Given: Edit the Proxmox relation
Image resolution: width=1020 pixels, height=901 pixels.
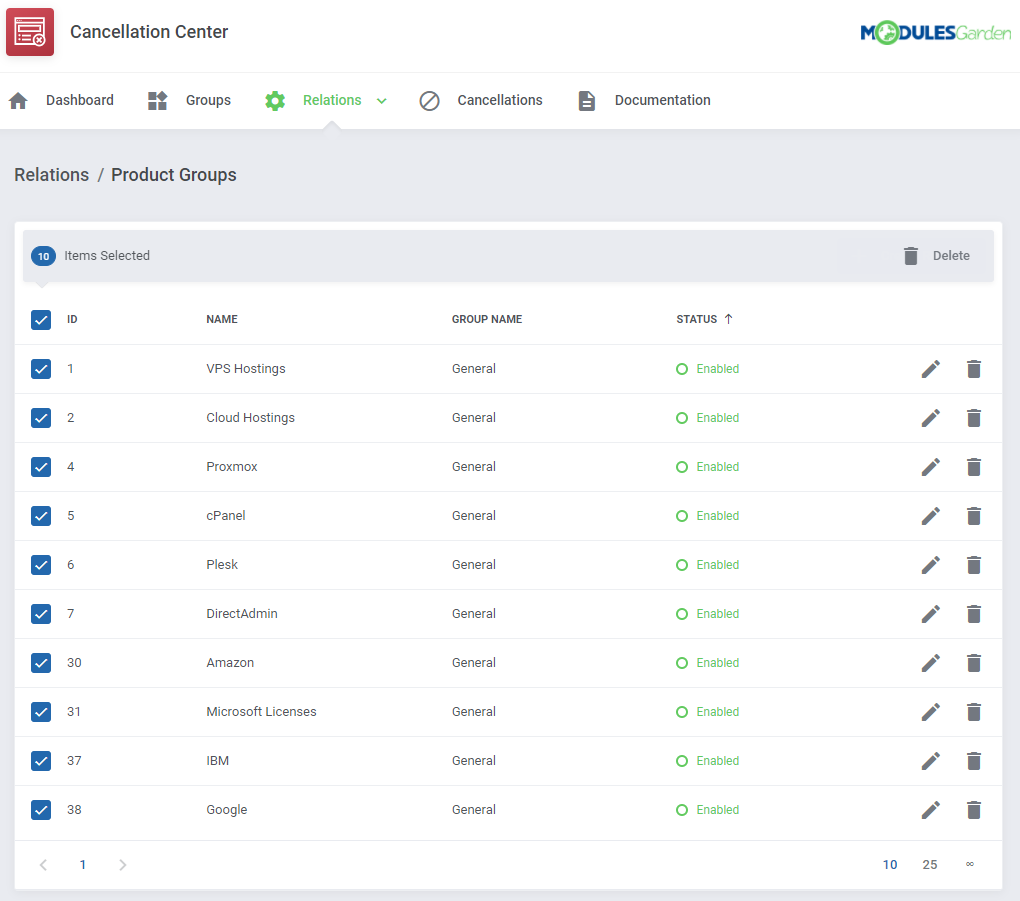Looking at the screenshot, I should click(931, 467).
